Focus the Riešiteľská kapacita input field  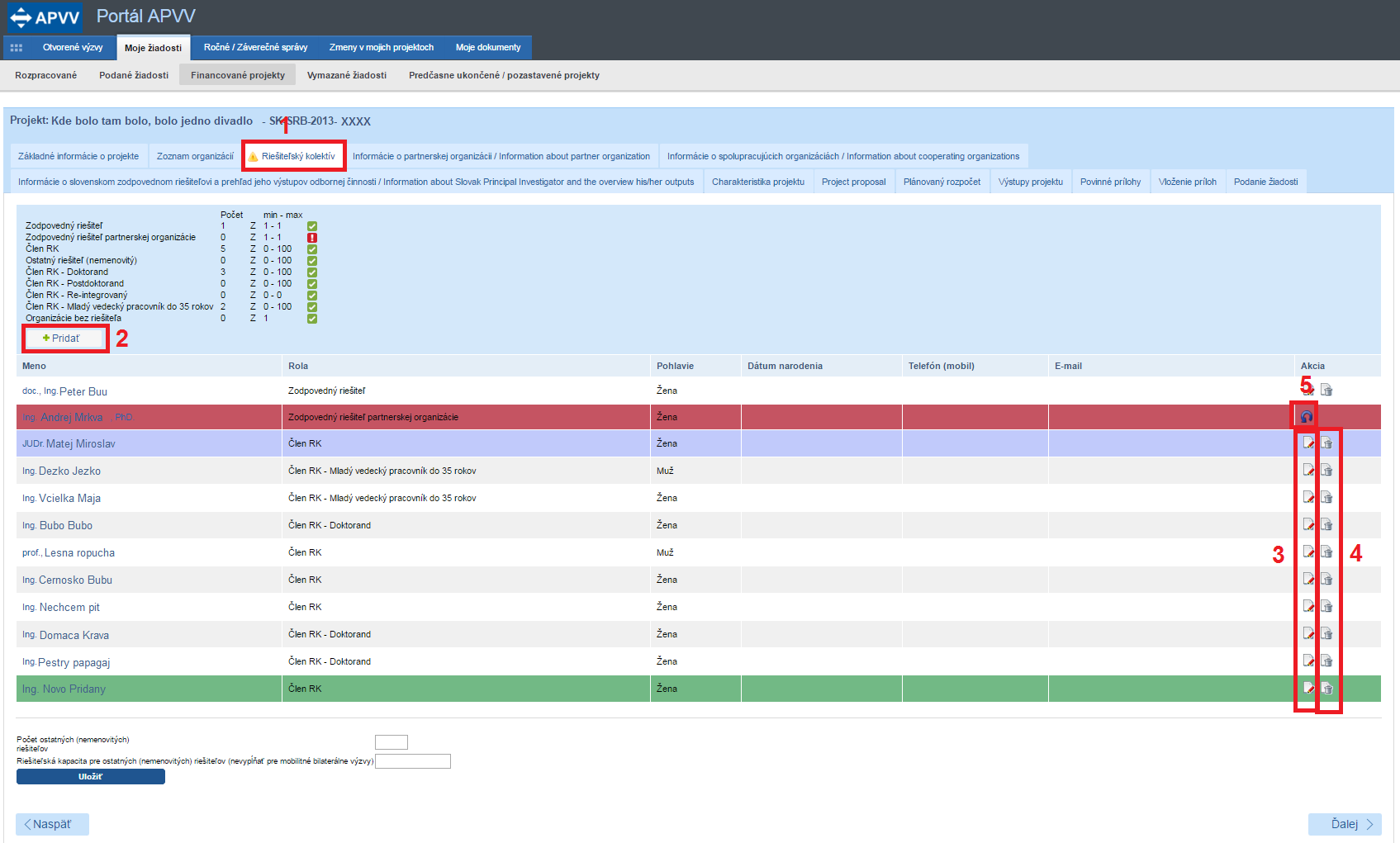[x=413, y=761]
